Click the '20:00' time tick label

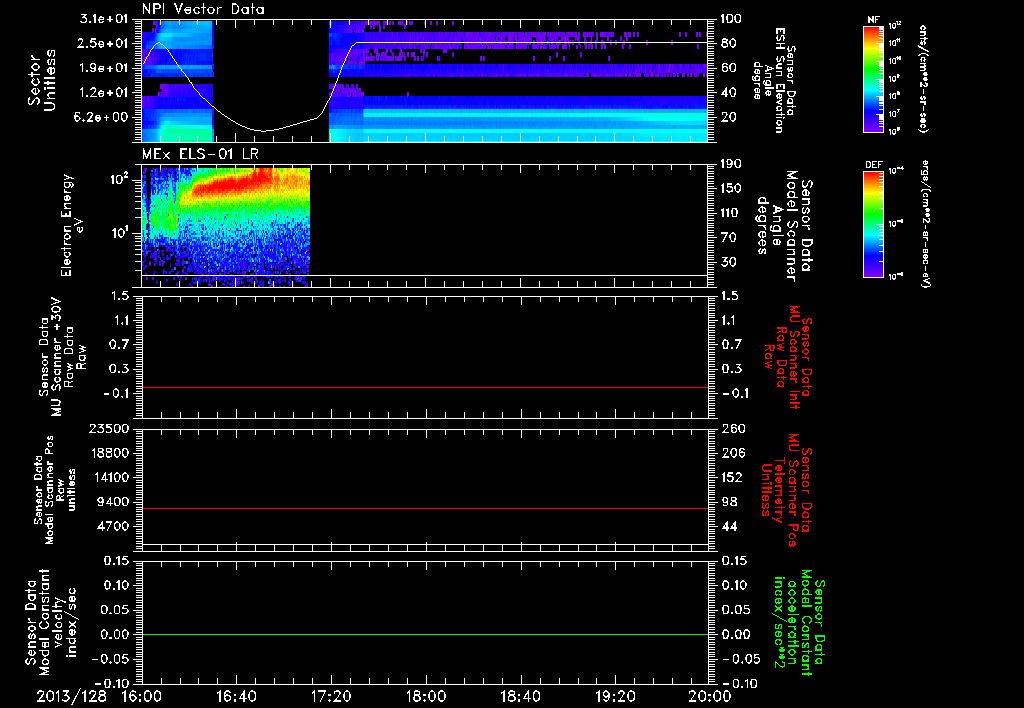point(711,696)
